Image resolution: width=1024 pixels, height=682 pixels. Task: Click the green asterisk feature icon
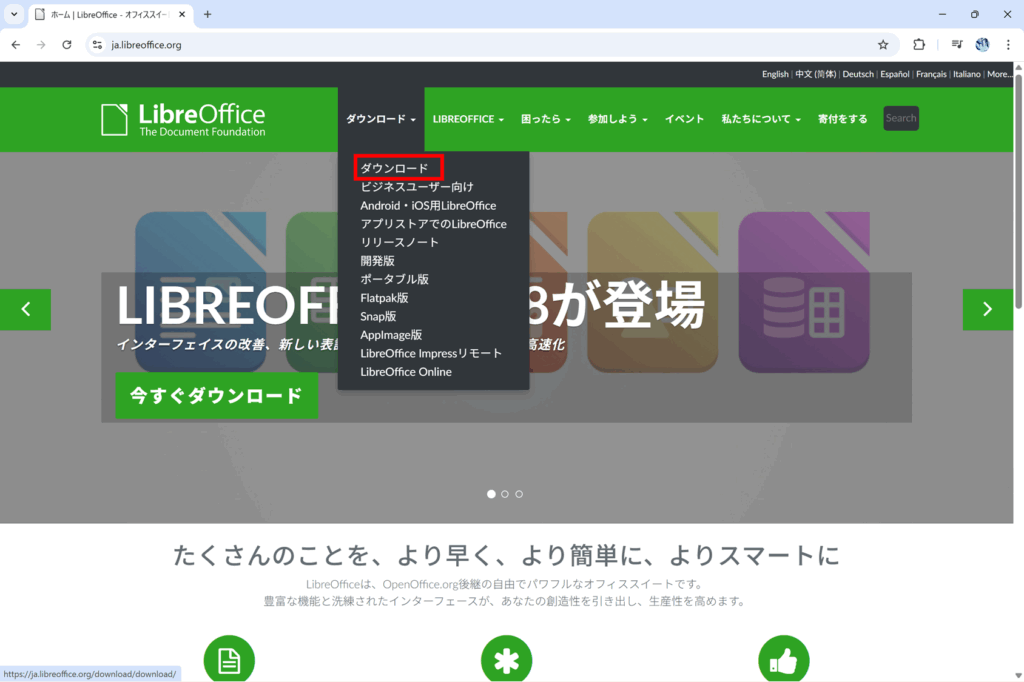[506, 660]
